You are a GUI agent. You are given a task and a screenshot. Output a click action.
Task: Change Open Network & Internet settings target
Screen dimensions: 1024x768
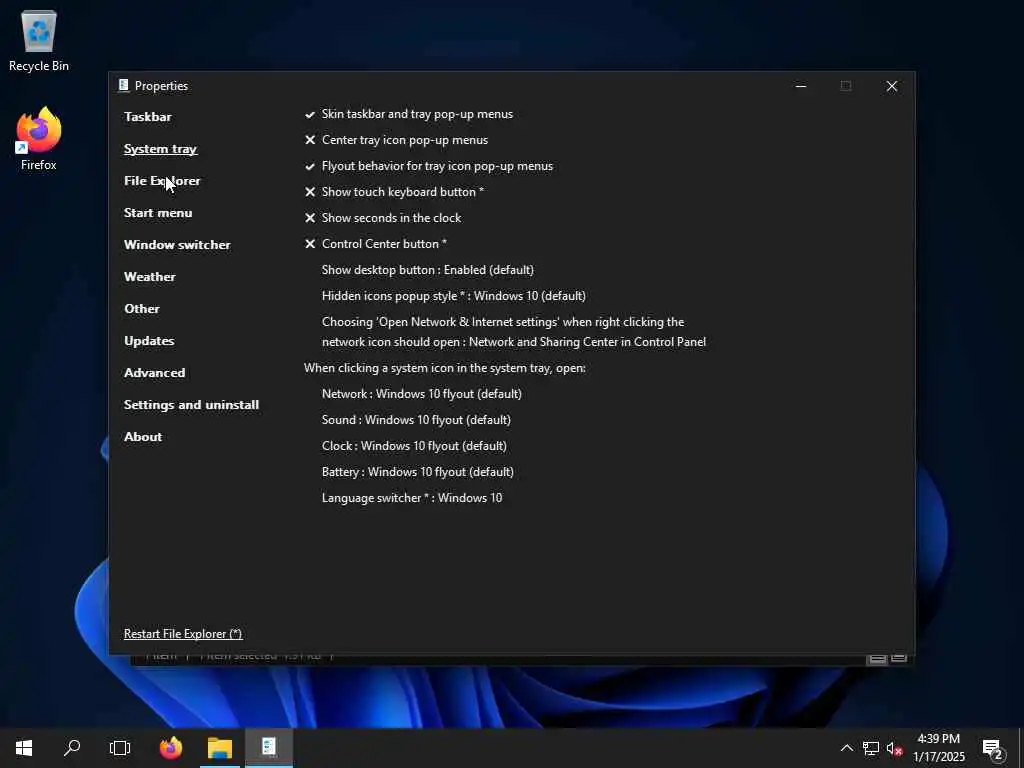(514, 332)
